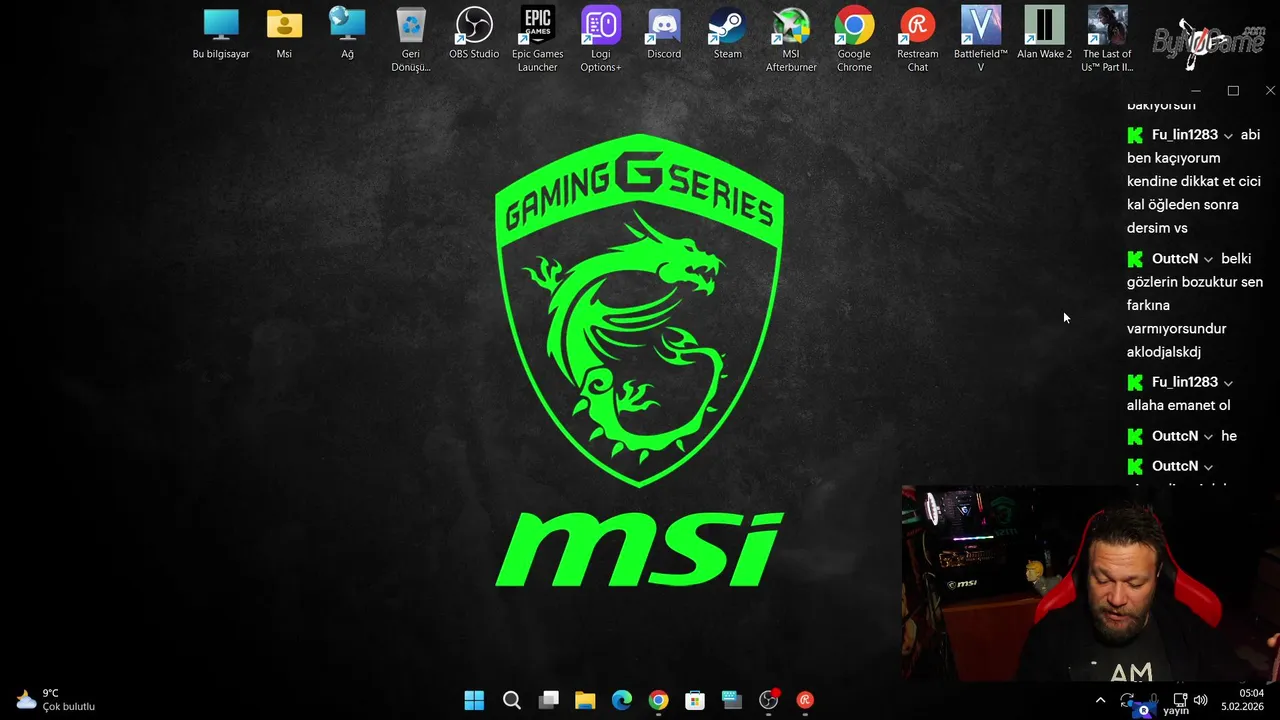The width and height of the screenshot is (1280, 720).
Task: Open the Bu bilgisayar desktop icon
Action: 221,34
